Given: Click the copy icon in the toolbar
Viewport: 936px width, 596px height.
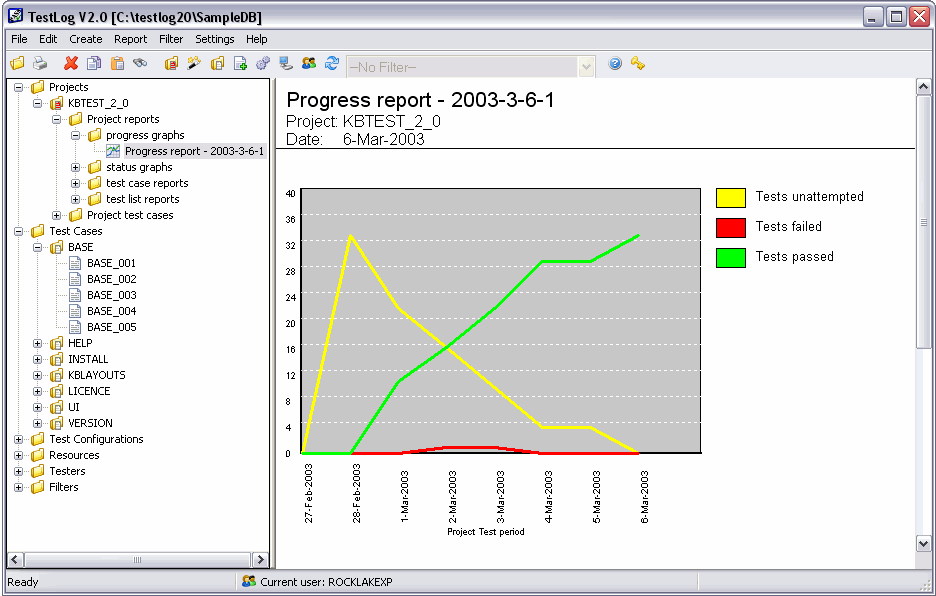Looking at the screenshot, I should [94, 63].
